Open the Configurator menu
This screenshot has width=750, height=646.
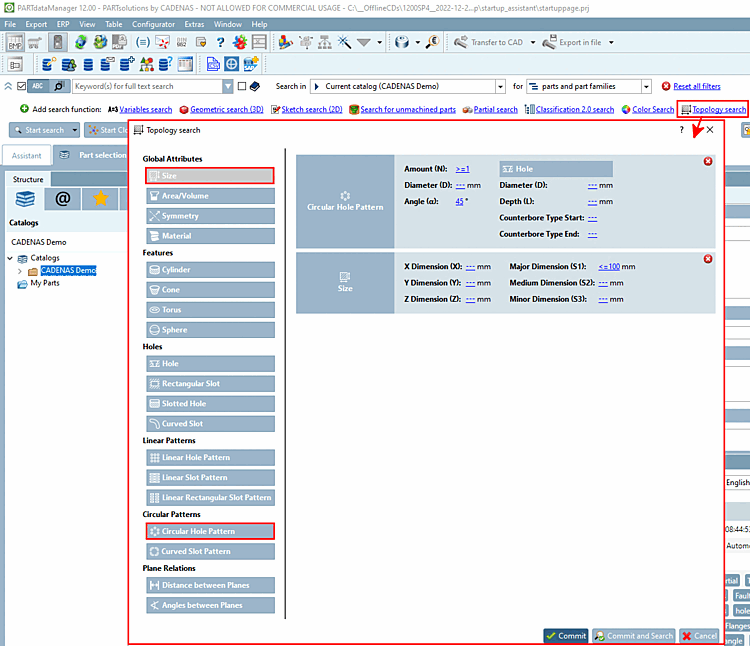coord(153,23)
